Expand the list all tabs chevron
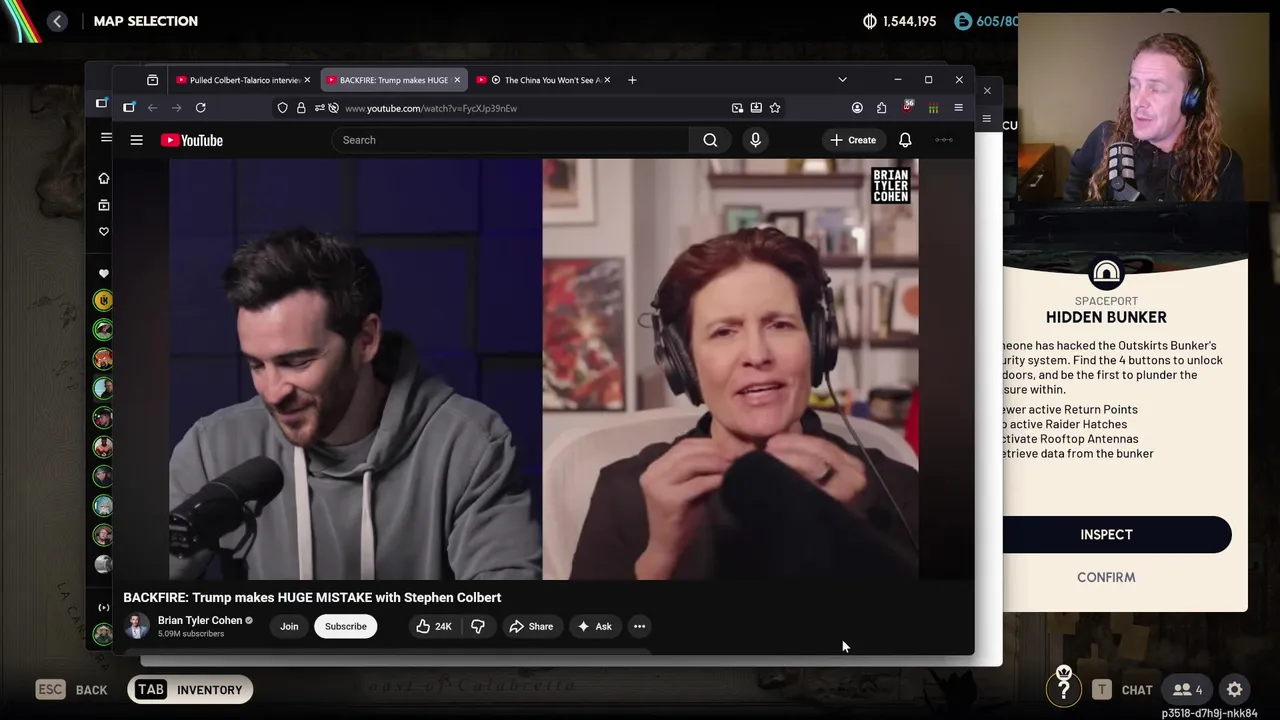Viewport: 1280px width, 720px height. [842, 80]
